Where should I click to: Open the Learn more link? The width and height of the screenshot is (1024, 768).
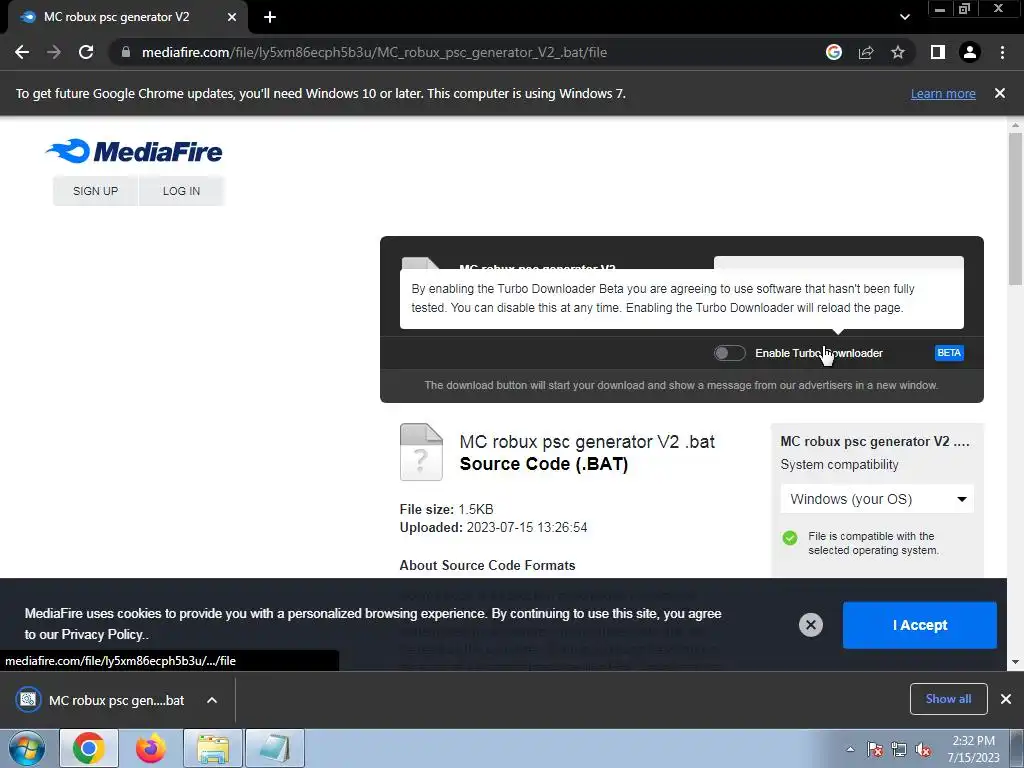pos(943,93)
